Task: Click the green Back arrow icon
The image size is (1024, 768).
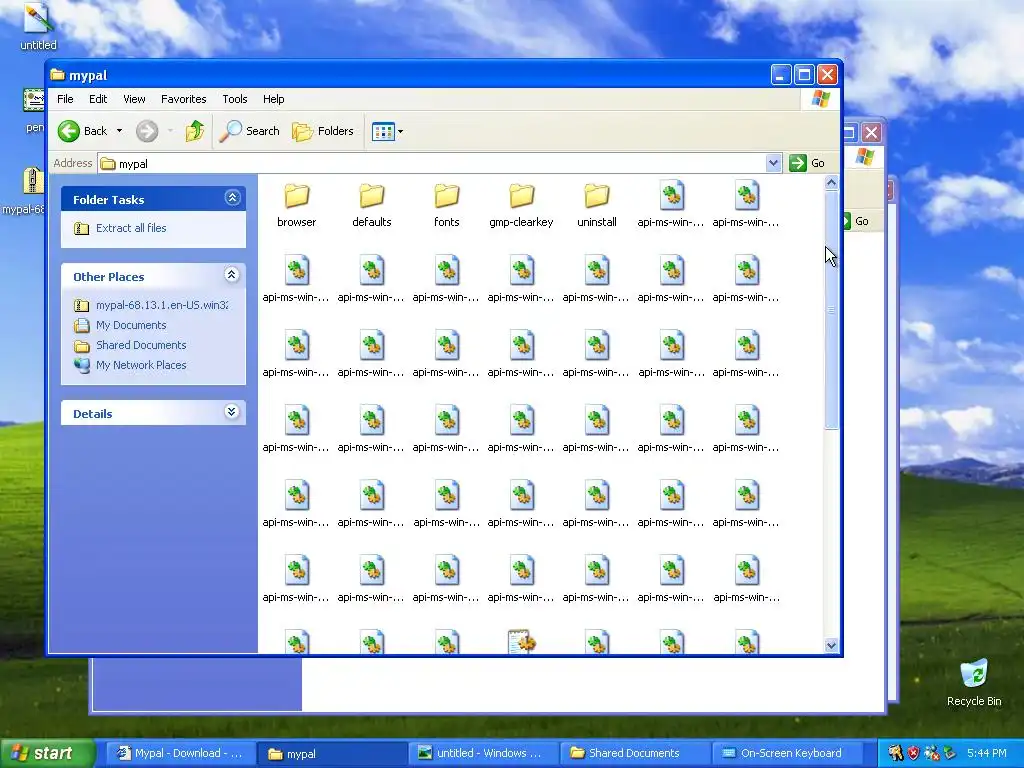Action: (x=69, y=131)
